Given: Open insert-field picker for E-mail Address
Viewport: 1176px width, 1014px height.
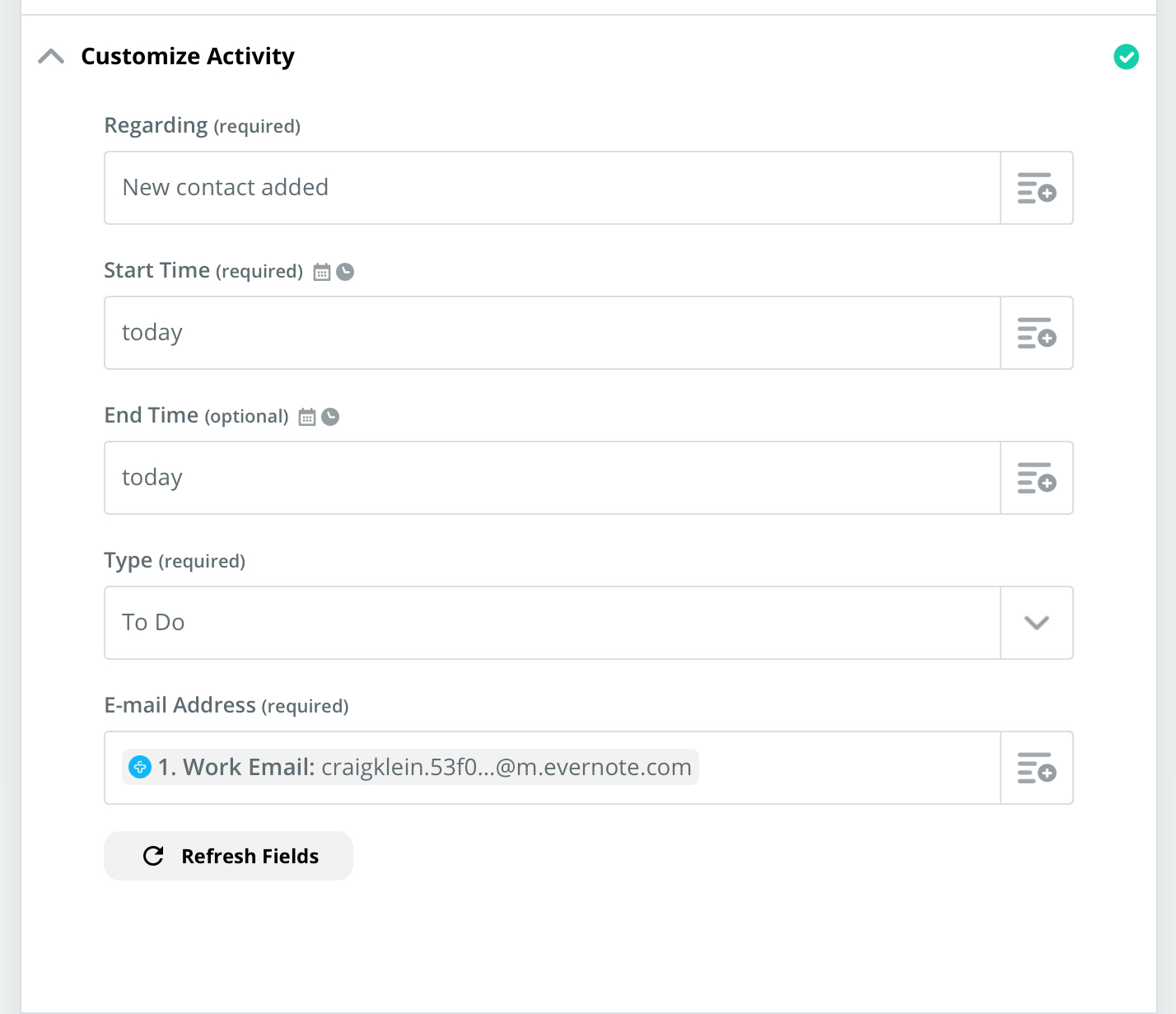Looking at the screenshot, I should [x=1036, y=768].
